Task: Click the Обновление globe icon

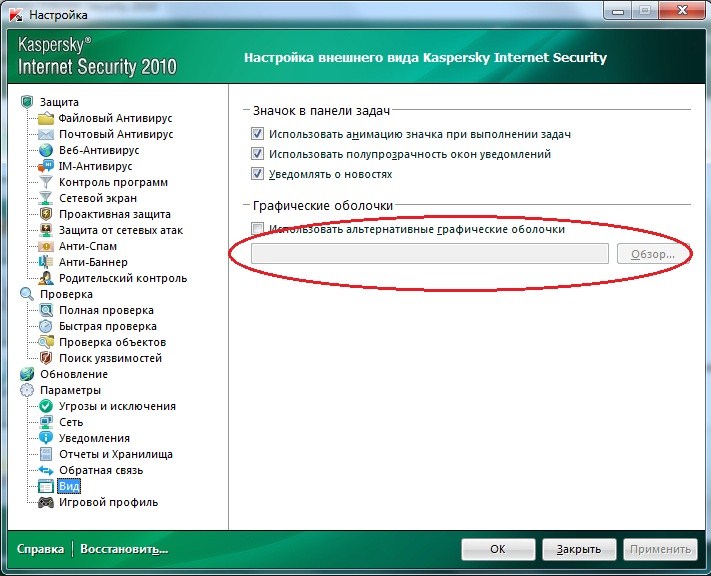Action: click(x=27, y=374)
